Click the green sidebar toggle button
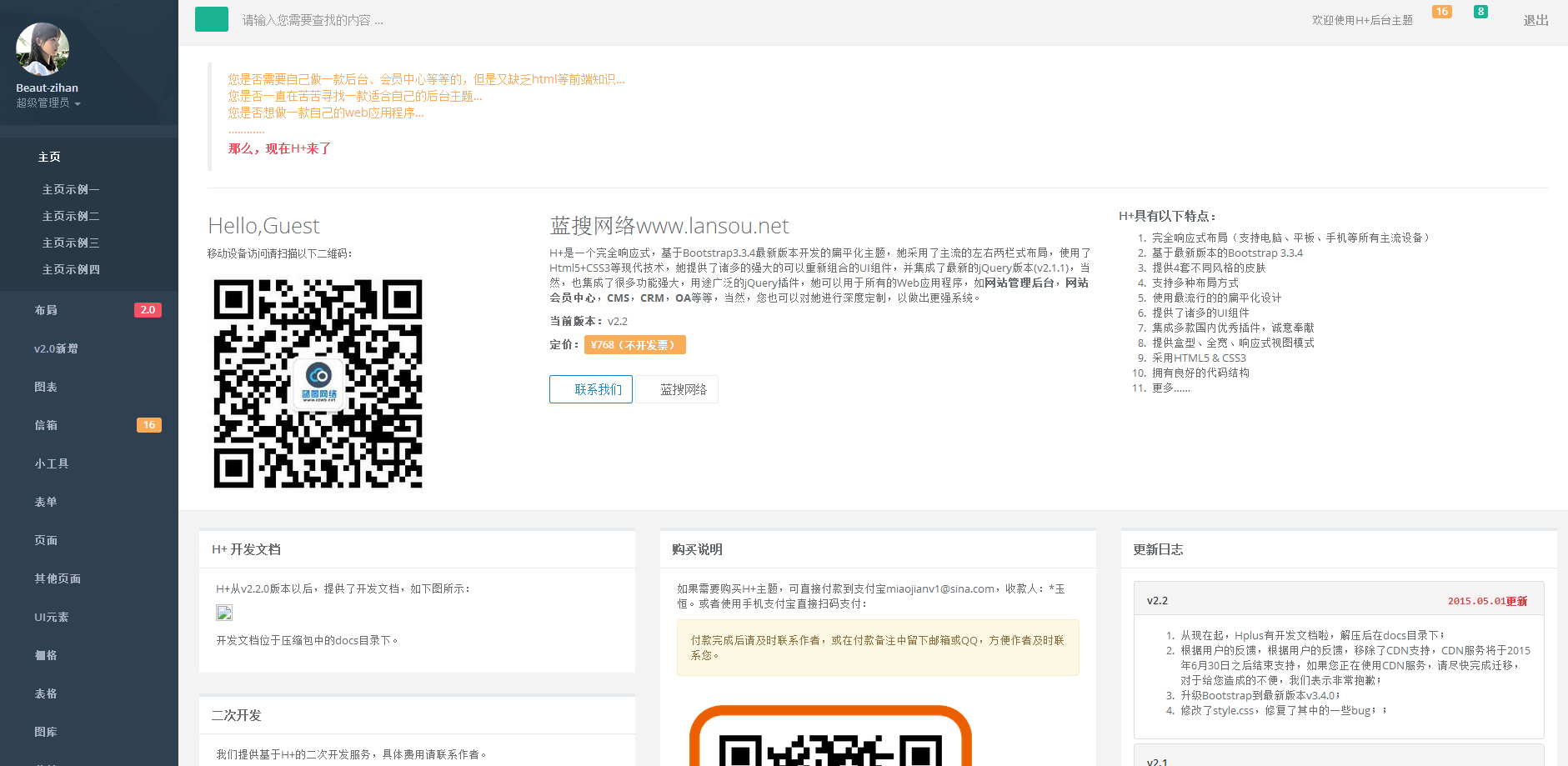1568x766 pixels. (212, 19)
